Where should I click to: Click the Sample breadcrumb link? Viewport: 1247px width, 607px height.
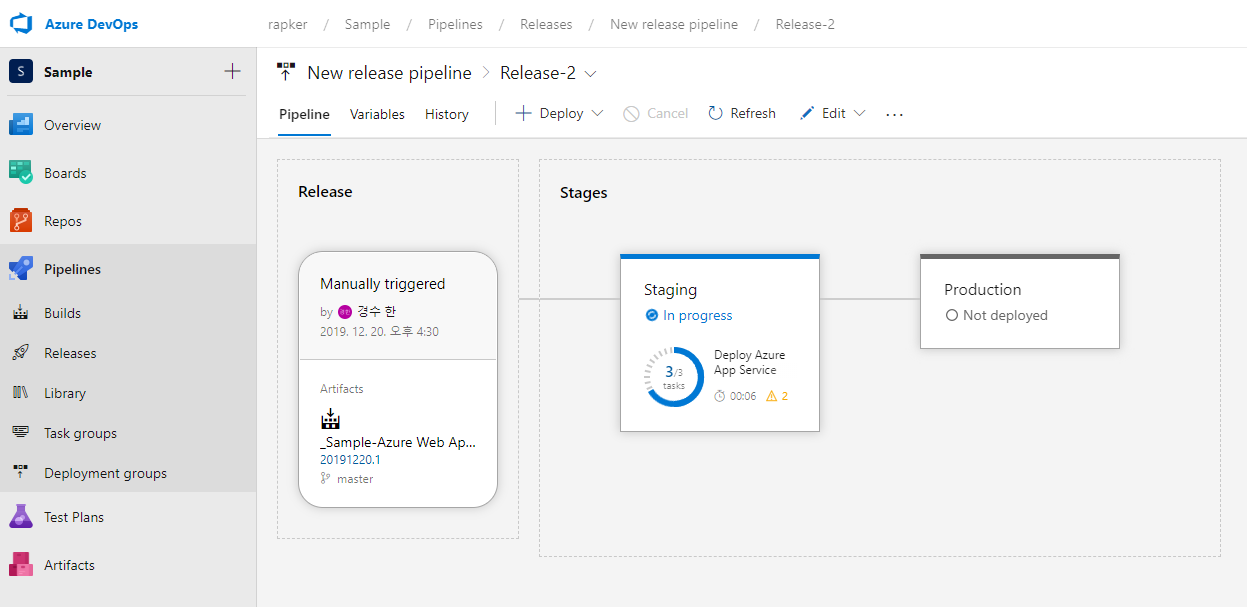tap(367, 24)
